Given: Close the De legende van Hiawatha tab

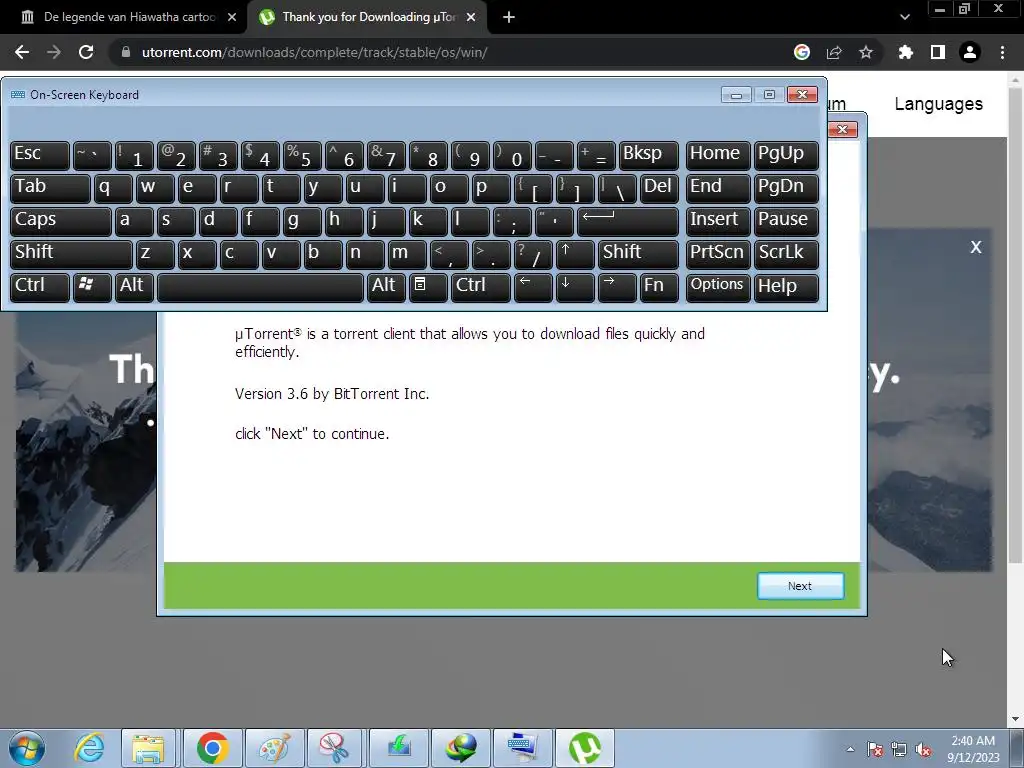Looking at the screenshot, I should (232, 17).
